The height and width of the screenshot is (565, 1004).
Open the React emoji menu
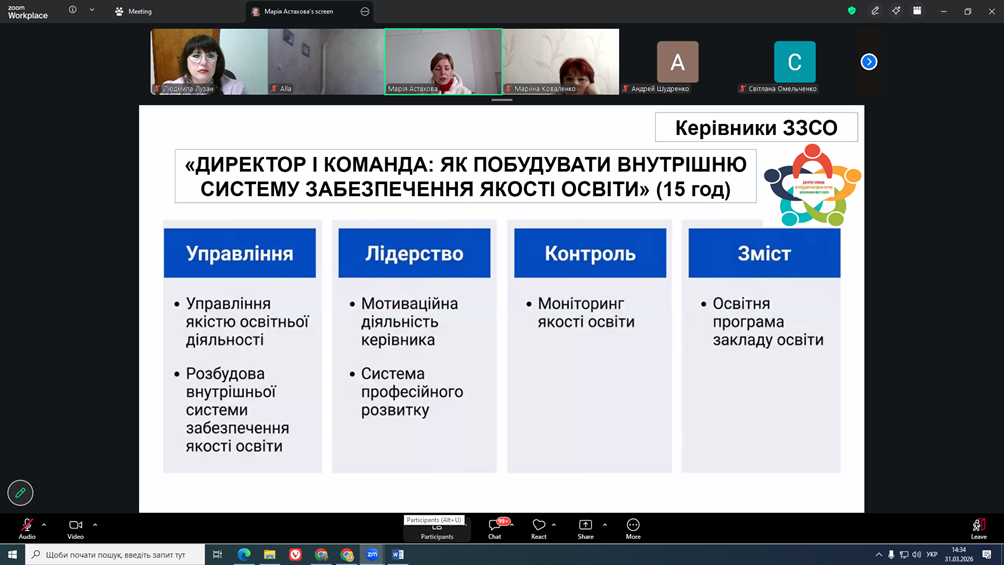pyautogui.click(x=538, y=527)
